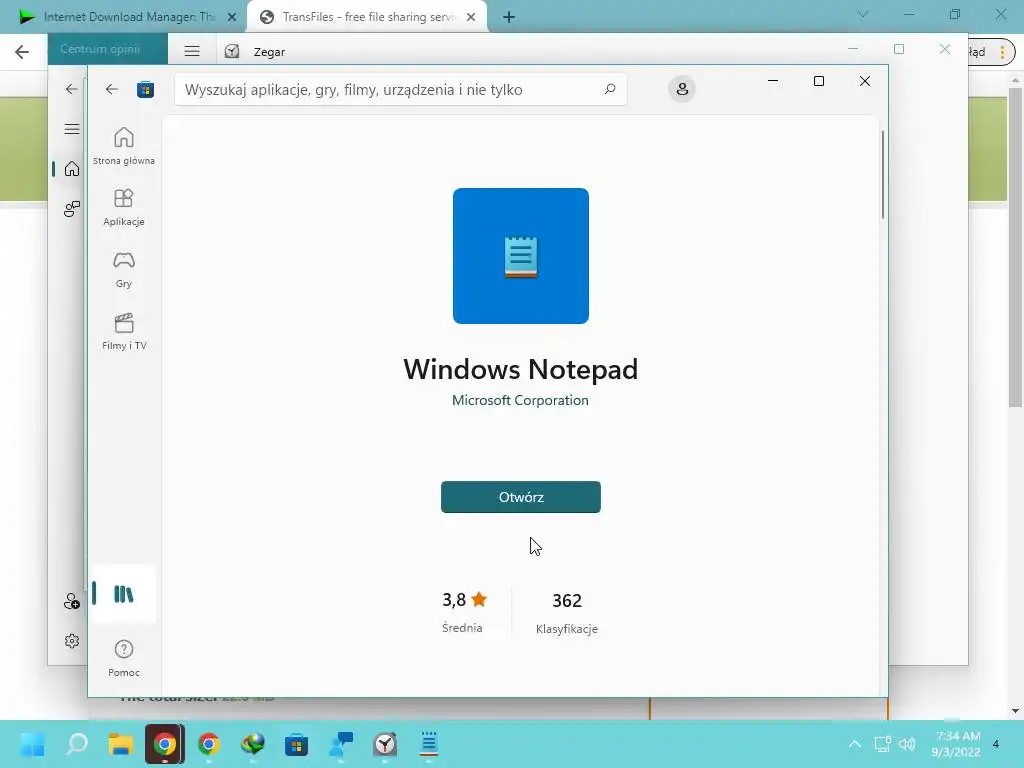Screen dimensions: 1024x768
Task: Click the 362 Klasyfikacje count
Action: (567, 613)
